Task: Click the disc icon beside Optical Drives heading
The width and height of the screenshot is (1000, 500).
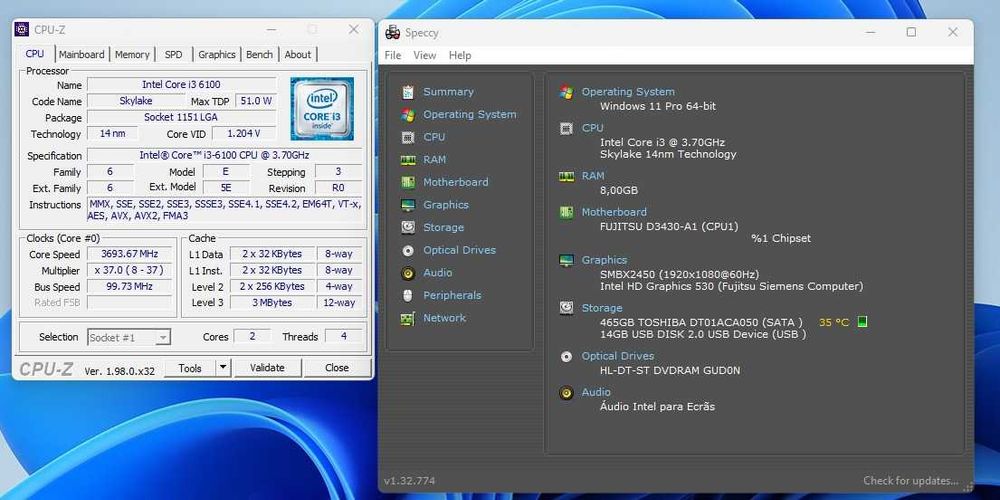Action: point(566,357)
